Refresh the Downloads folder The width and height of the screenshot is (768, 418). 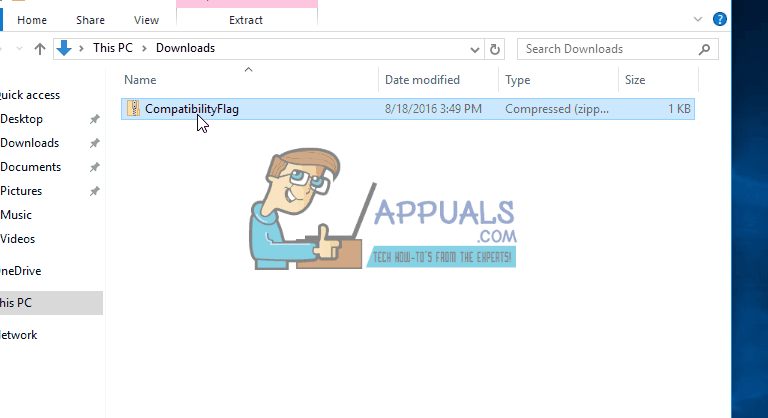pos(495,49)
